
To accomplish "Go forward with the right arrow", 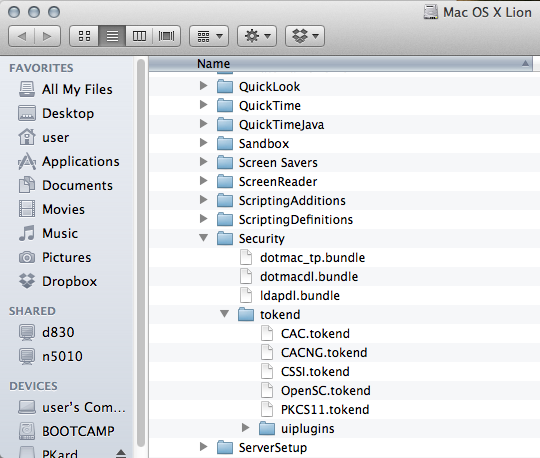I will 48,36.
